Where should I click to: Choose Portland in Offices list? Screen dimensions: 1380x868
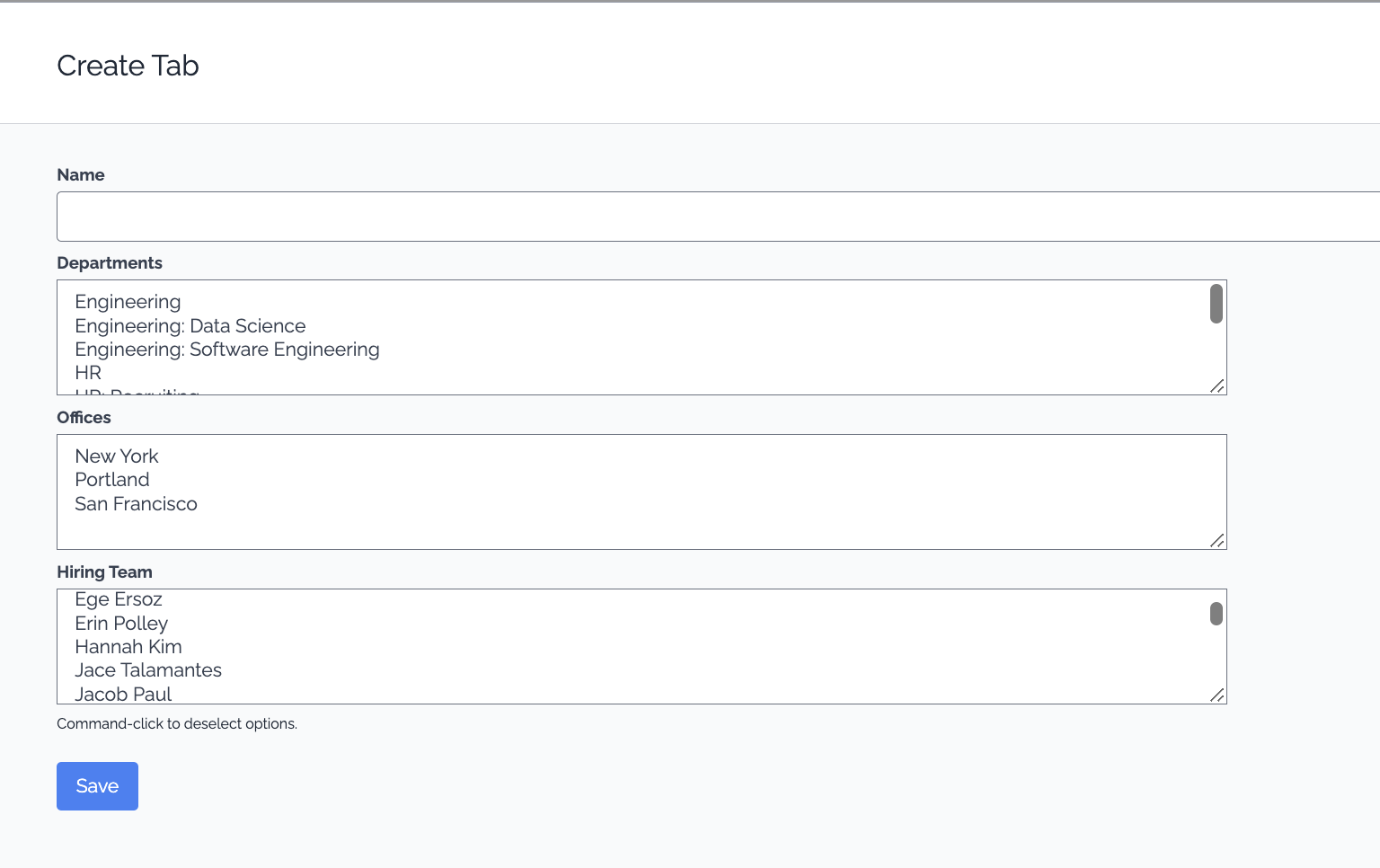pyautogui.click(x=112, y=480)
